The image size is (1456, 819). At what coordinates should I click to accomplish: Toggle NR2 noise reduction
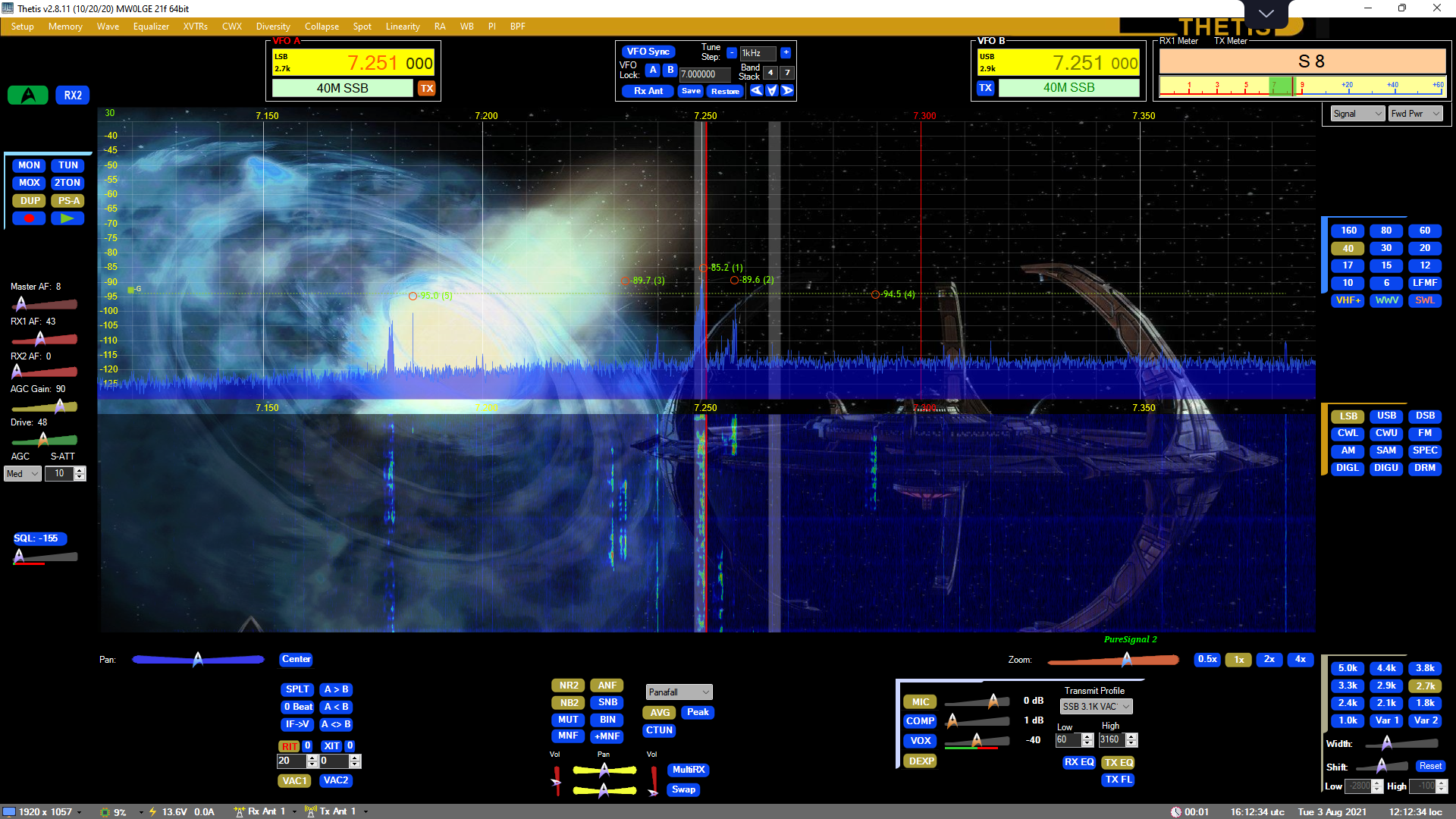click(569, 686)
